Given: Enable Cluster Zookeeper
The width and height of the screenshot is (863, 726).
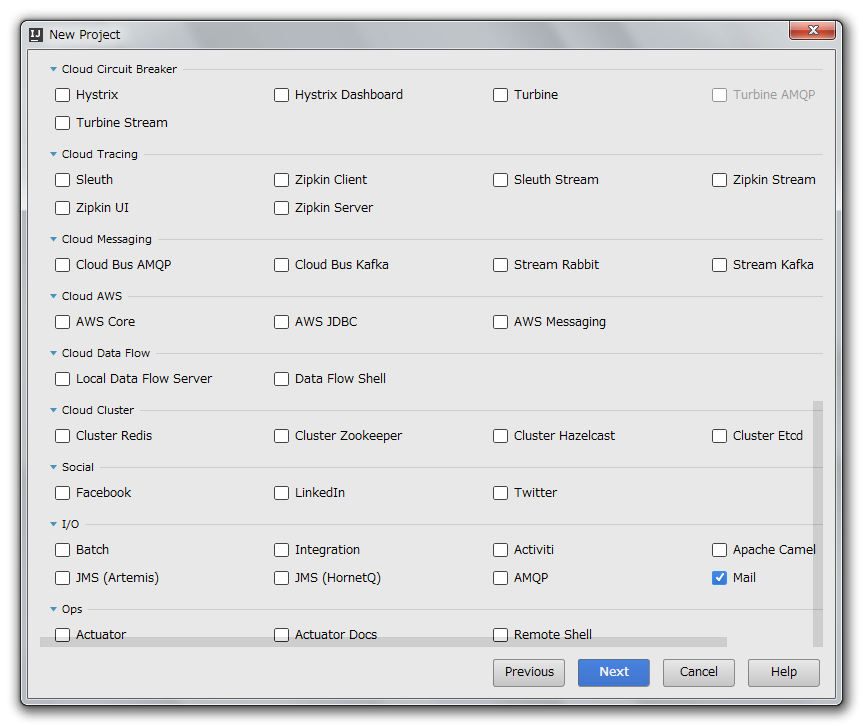Looking at the screenshot, I should click(x=281, y=436).
